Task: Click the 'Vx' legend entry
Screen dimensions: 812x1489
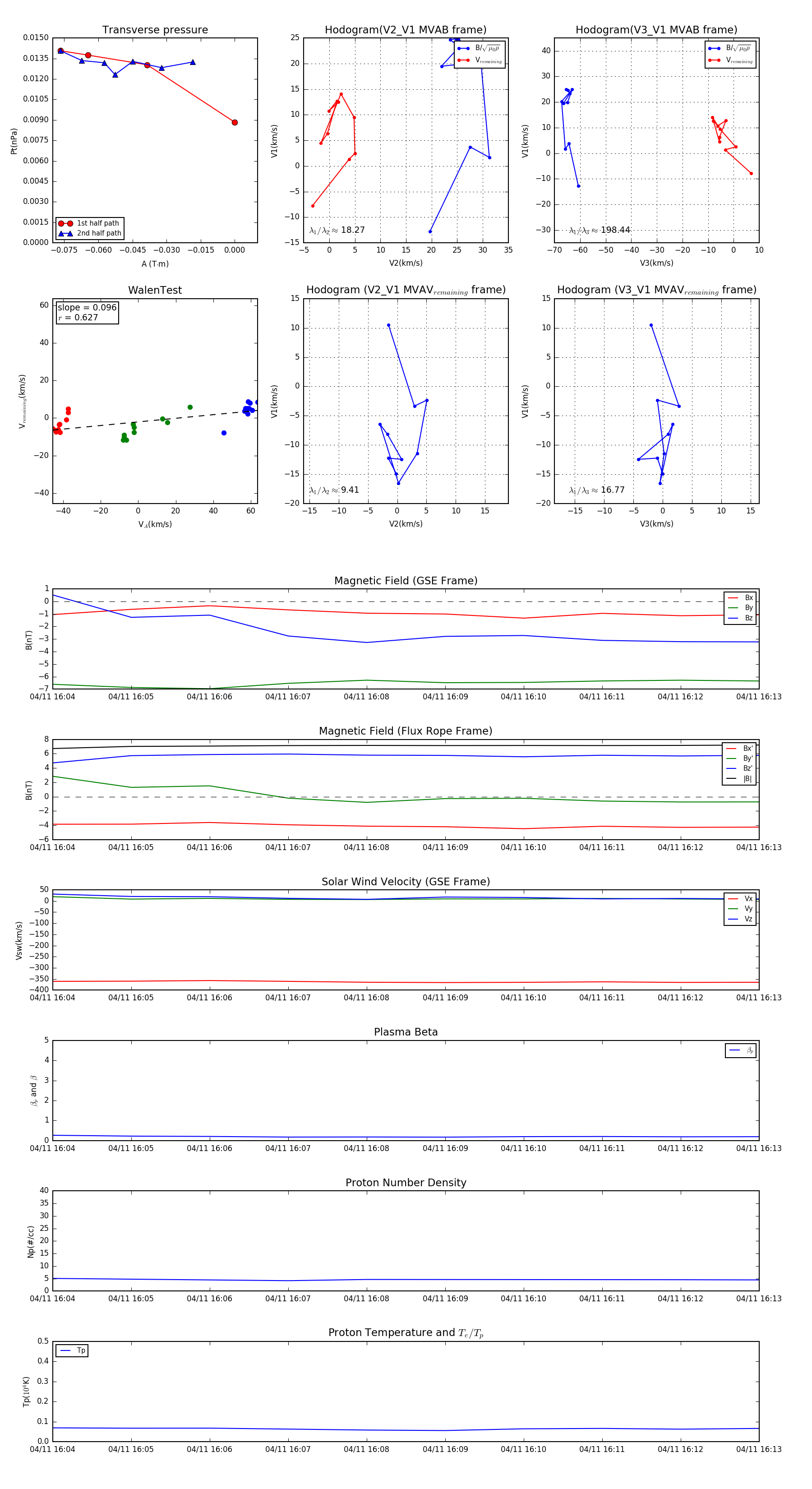Action: pyautogui.click(x=740, y=899)
